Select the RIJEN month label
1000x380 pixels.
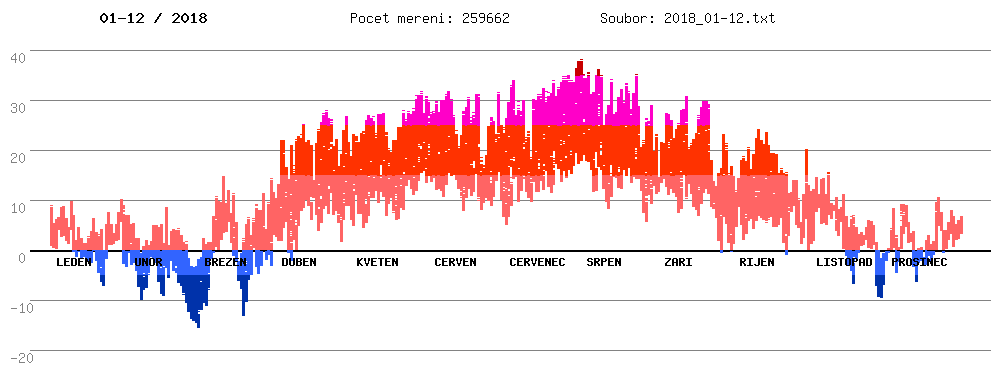coord(757,262)
